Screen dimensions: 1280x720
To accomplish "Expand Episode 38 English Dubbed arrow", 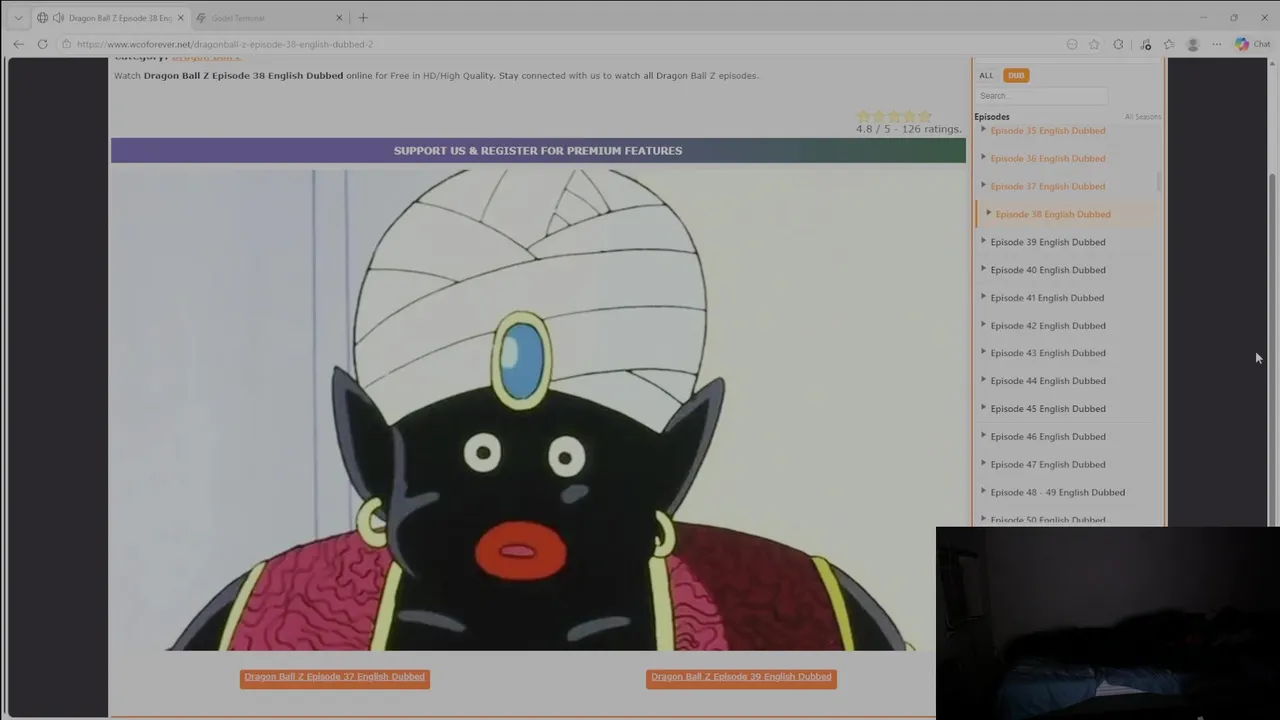I will 988,213.
